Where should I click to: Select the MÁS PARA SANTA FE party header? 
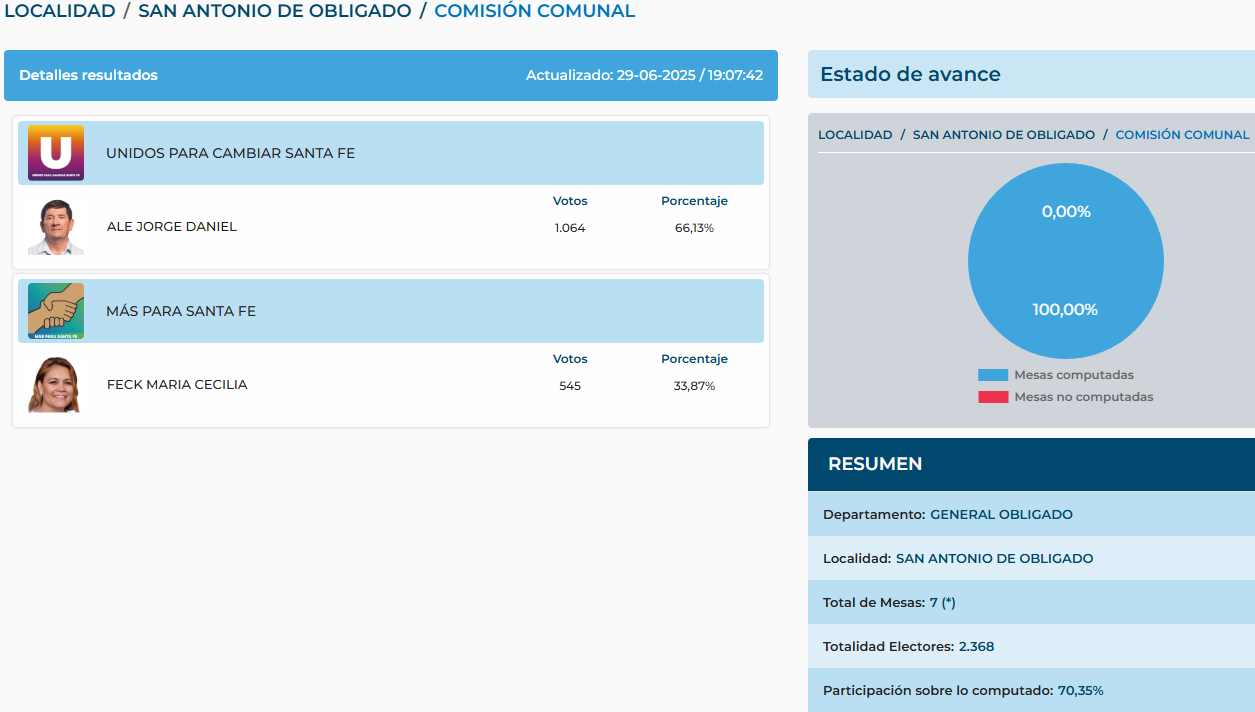(181, 311)
